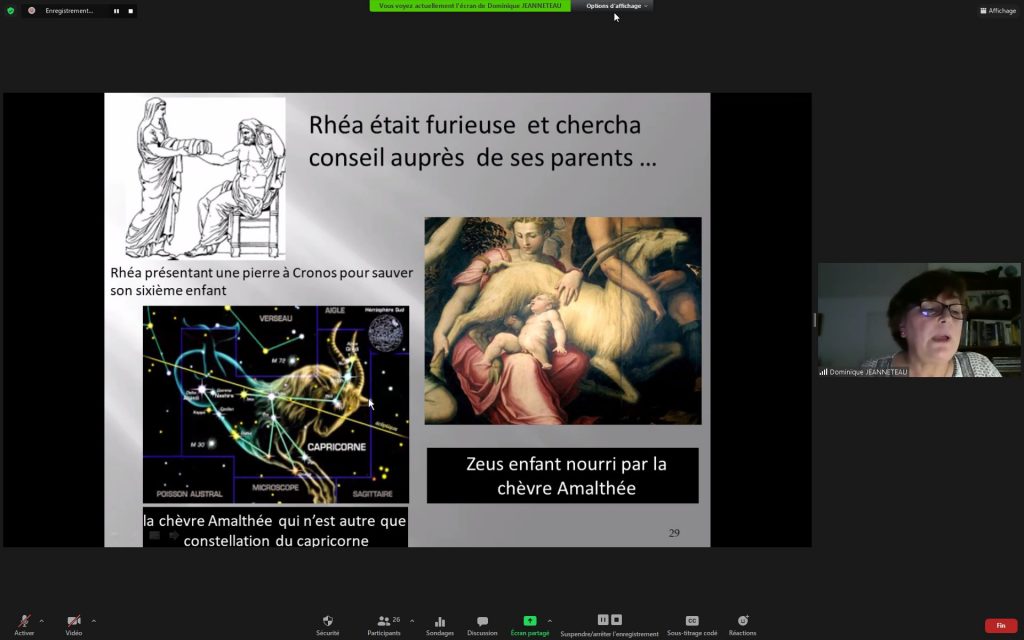The width and height of the screenshot is (1024, 640).
Task: Click caption 'Rhéa présentant une pierre à Cronos'
Action: [261, 281]
